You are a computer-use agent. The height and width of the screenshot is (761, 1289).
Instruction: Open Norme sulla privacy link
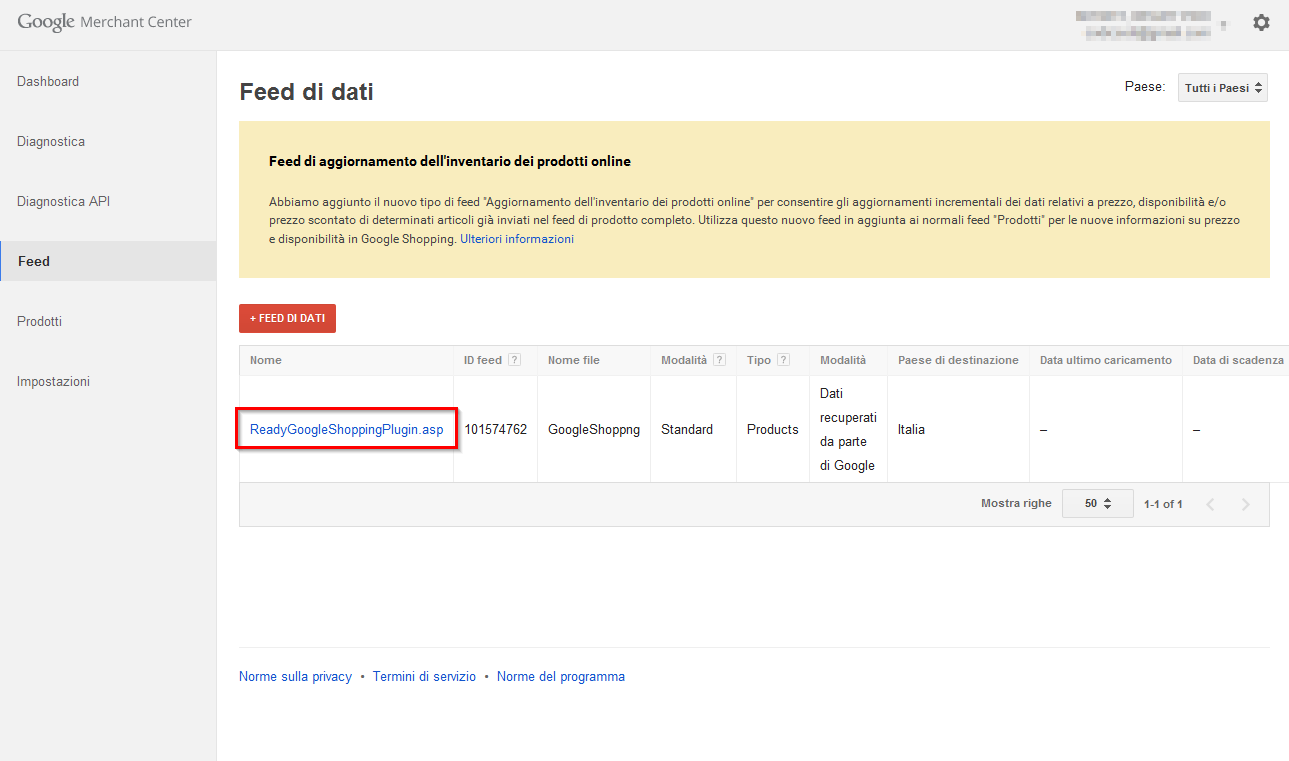coord(295,677)
